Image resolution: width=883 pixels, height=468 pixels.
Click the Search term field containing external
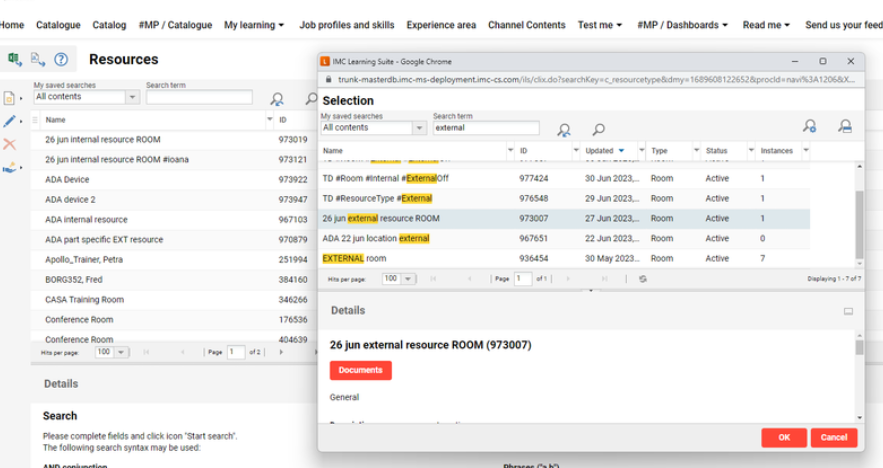pos(486,128)
